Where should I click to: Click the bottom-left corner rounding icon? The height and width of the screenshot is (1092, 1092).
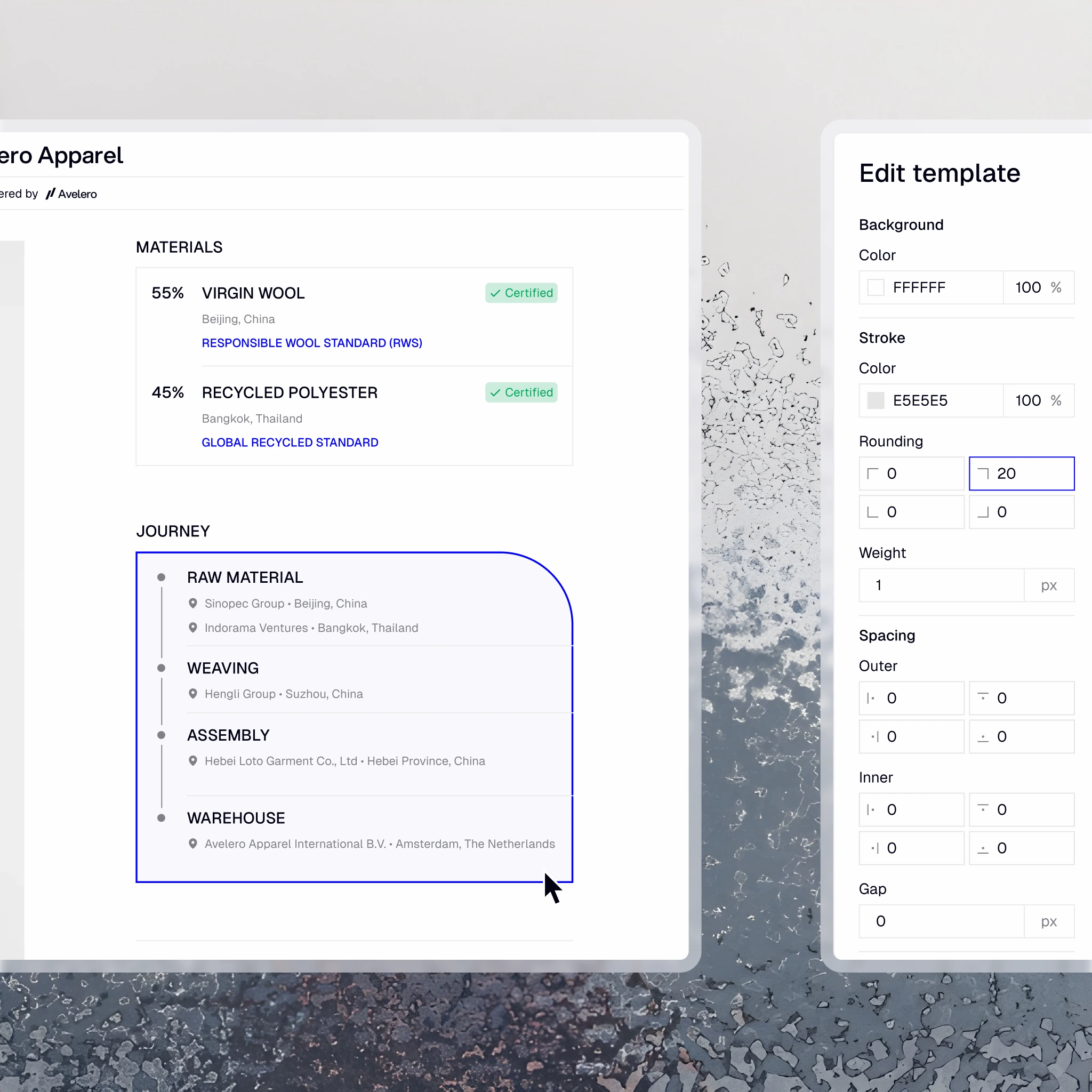873,512
